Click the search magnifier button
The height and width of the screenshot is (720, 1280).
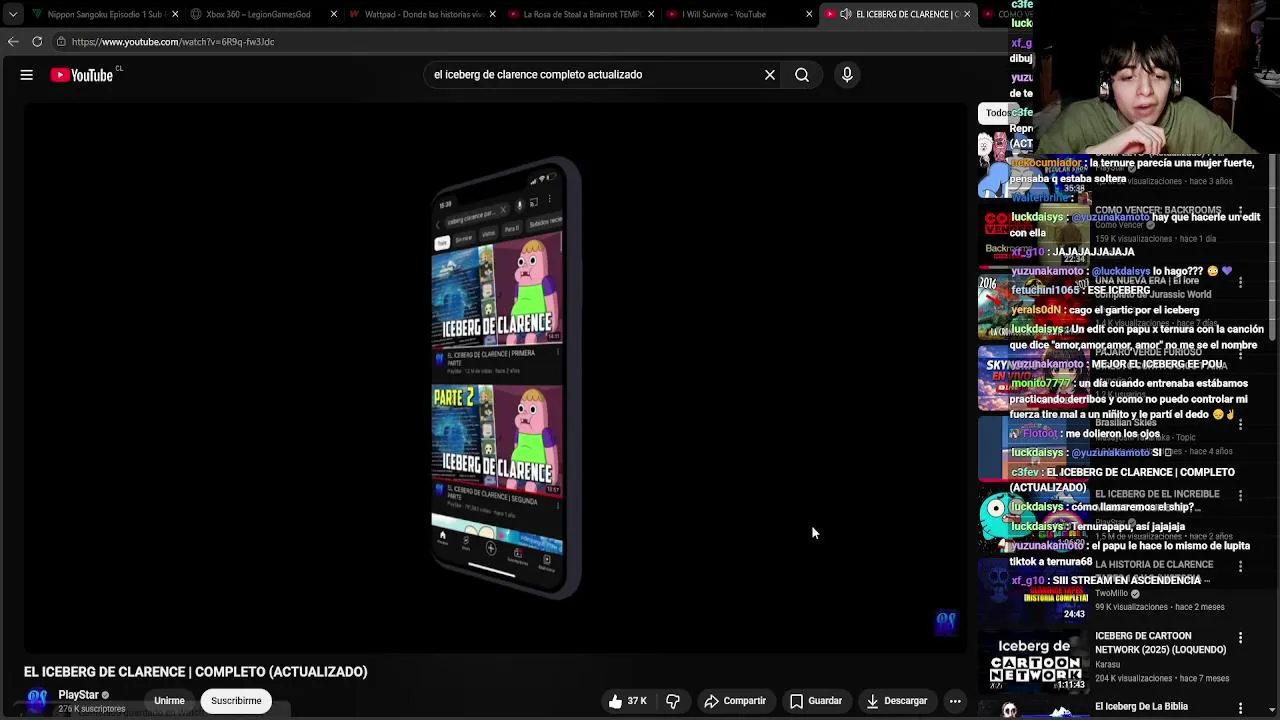tap(802, 75)
